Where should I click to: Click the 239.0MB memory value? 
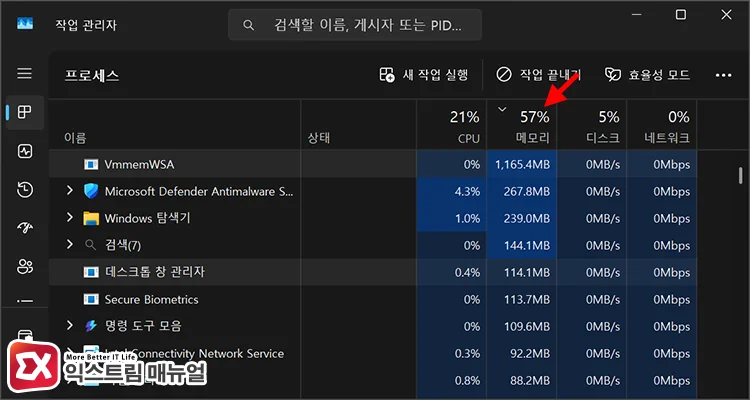tap(525, 219)
